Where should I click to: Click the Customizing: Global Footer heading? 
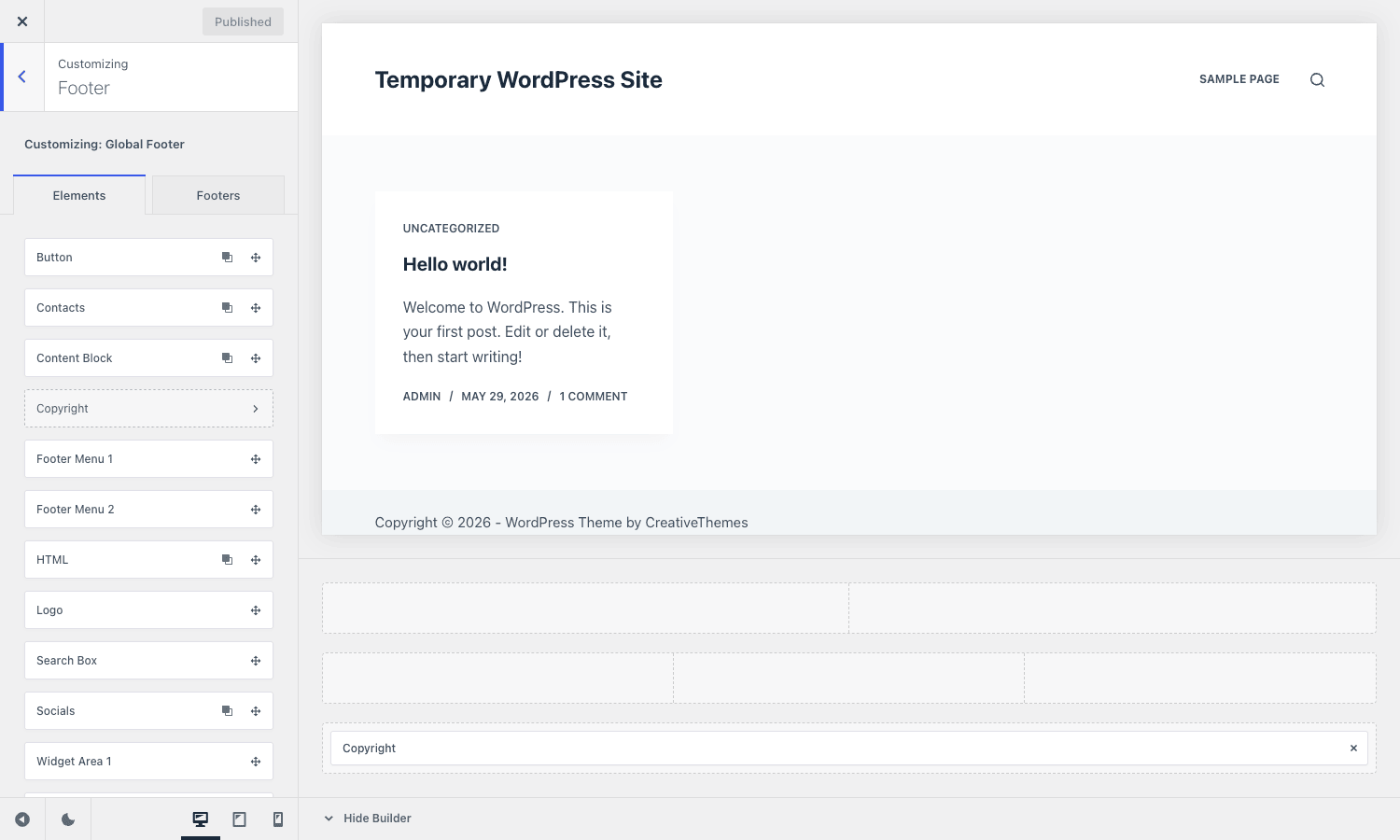pyautogui.click(x=105, y=144)
